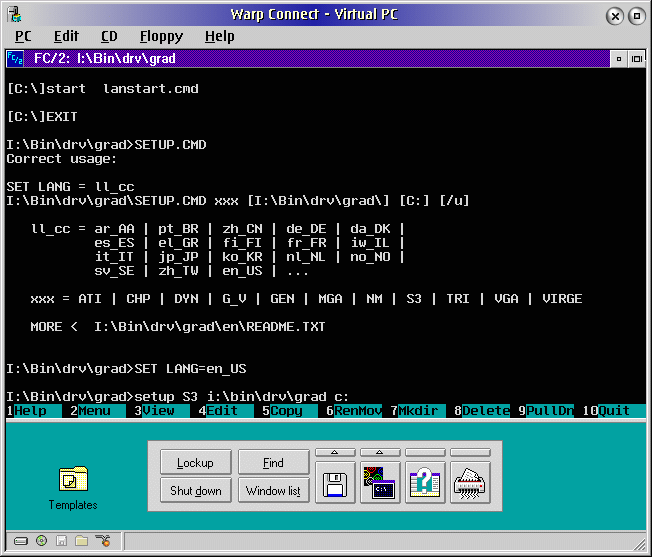Open the help information icon on WarpCenter
The image size is (652, 557).
pyautogui.click(x=425, y=483)
